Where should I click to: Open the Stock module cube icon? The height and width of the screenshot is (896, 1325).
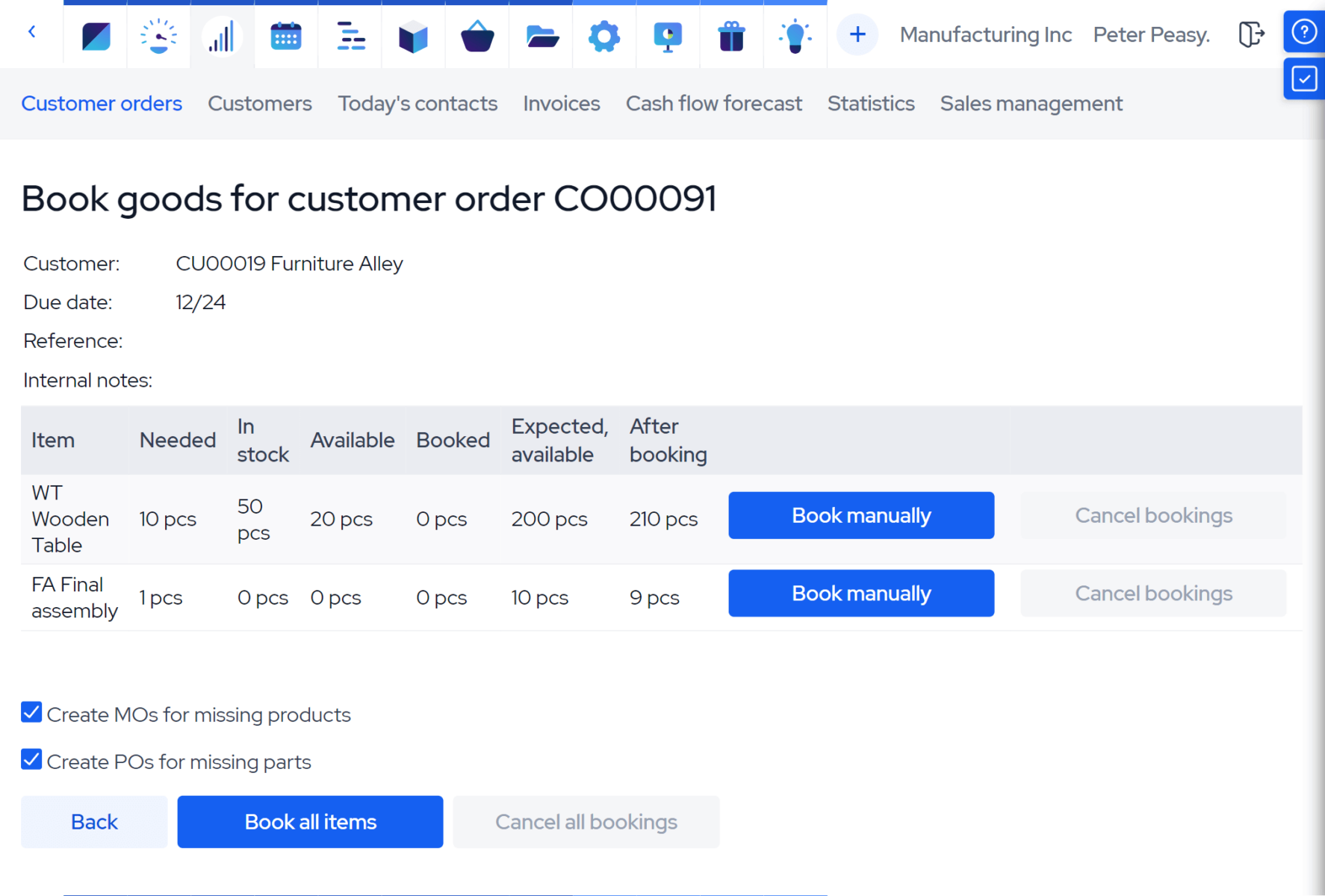413,35
